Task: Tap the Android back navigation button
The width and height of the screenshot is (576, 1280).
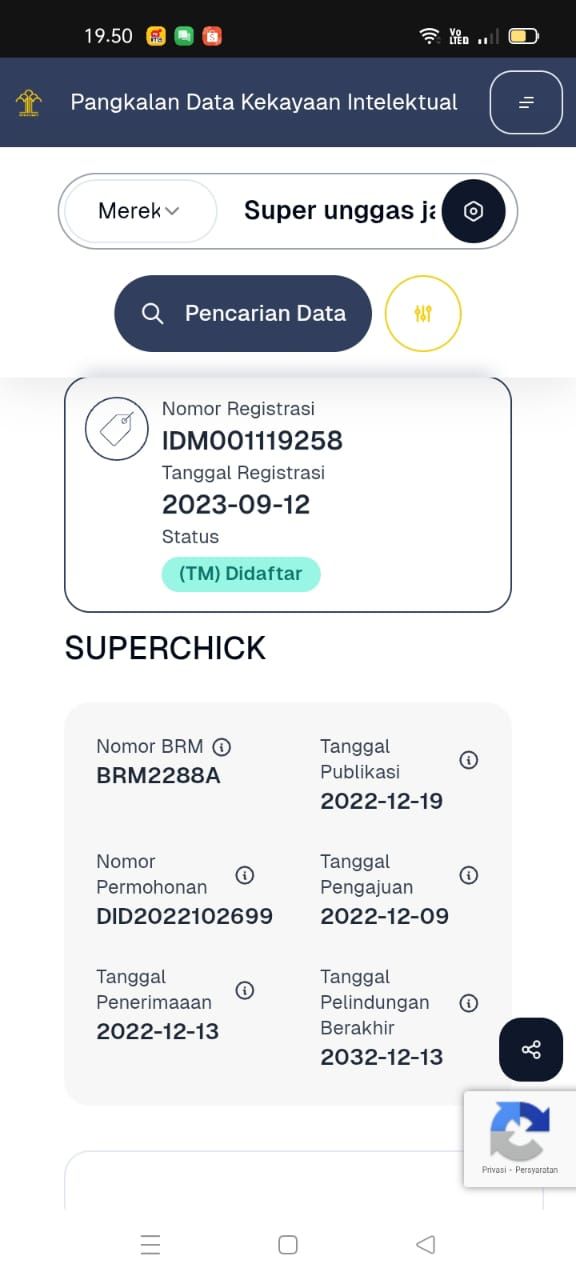Action: pyautogui.click(x=425, y=1244)
